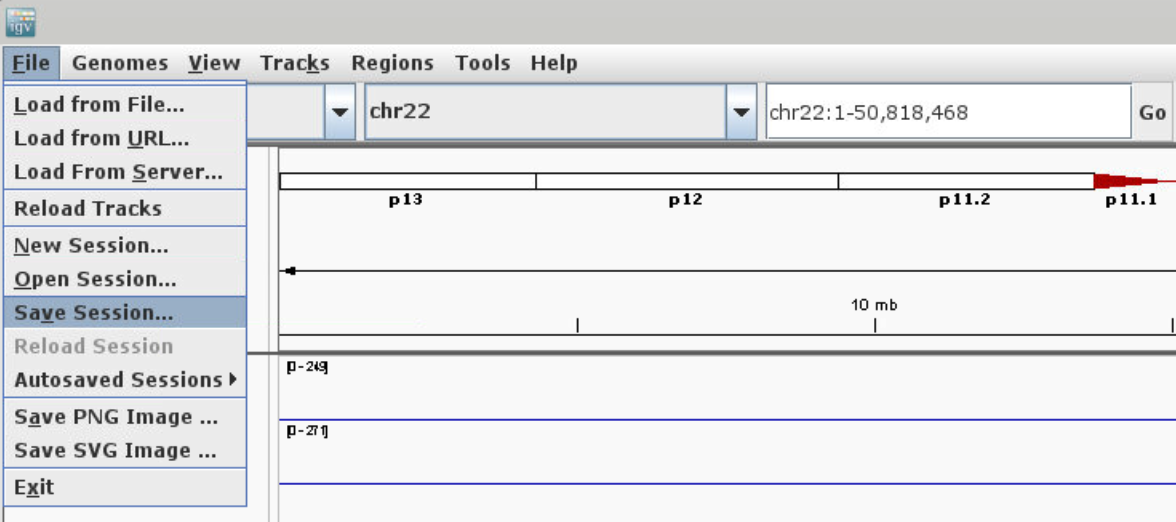Choose Load from File menu entry
1176x522 pixels.
point(99,105)
